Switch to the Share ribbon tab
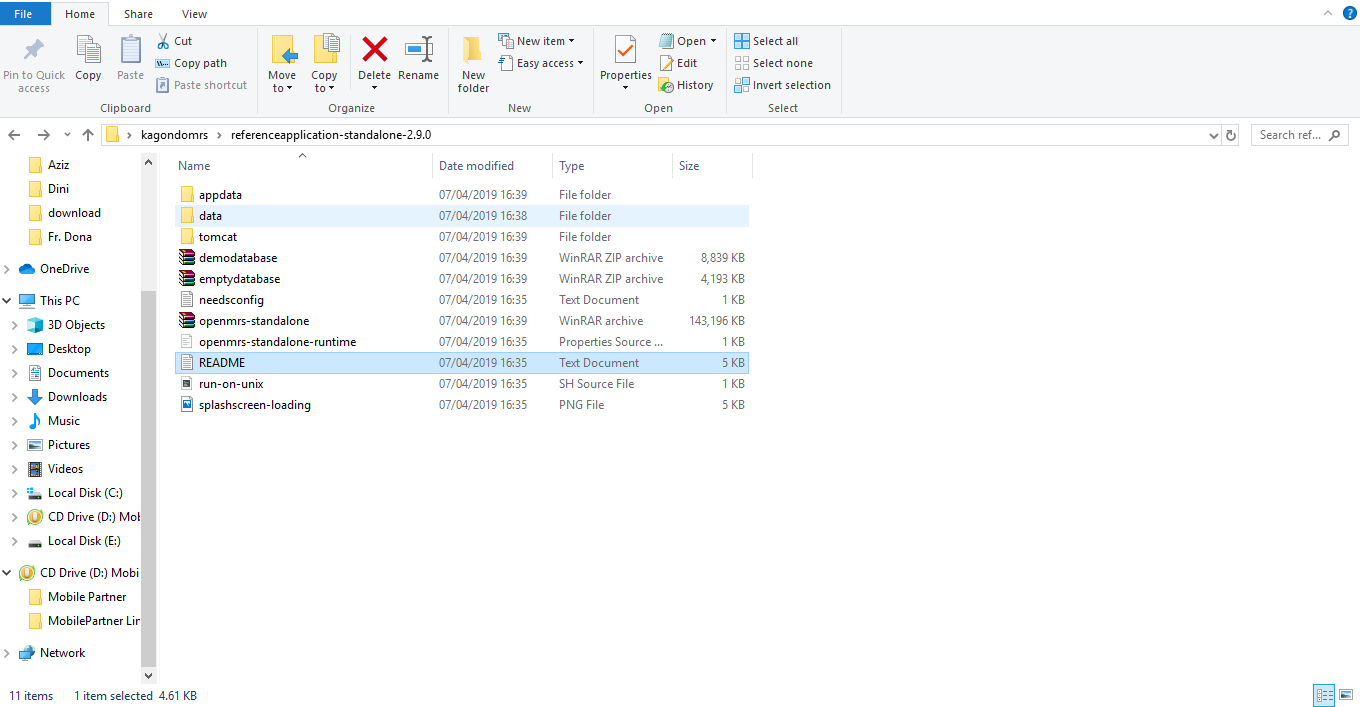The height and width of the screenshot is (707, 1360). (139, 14)
